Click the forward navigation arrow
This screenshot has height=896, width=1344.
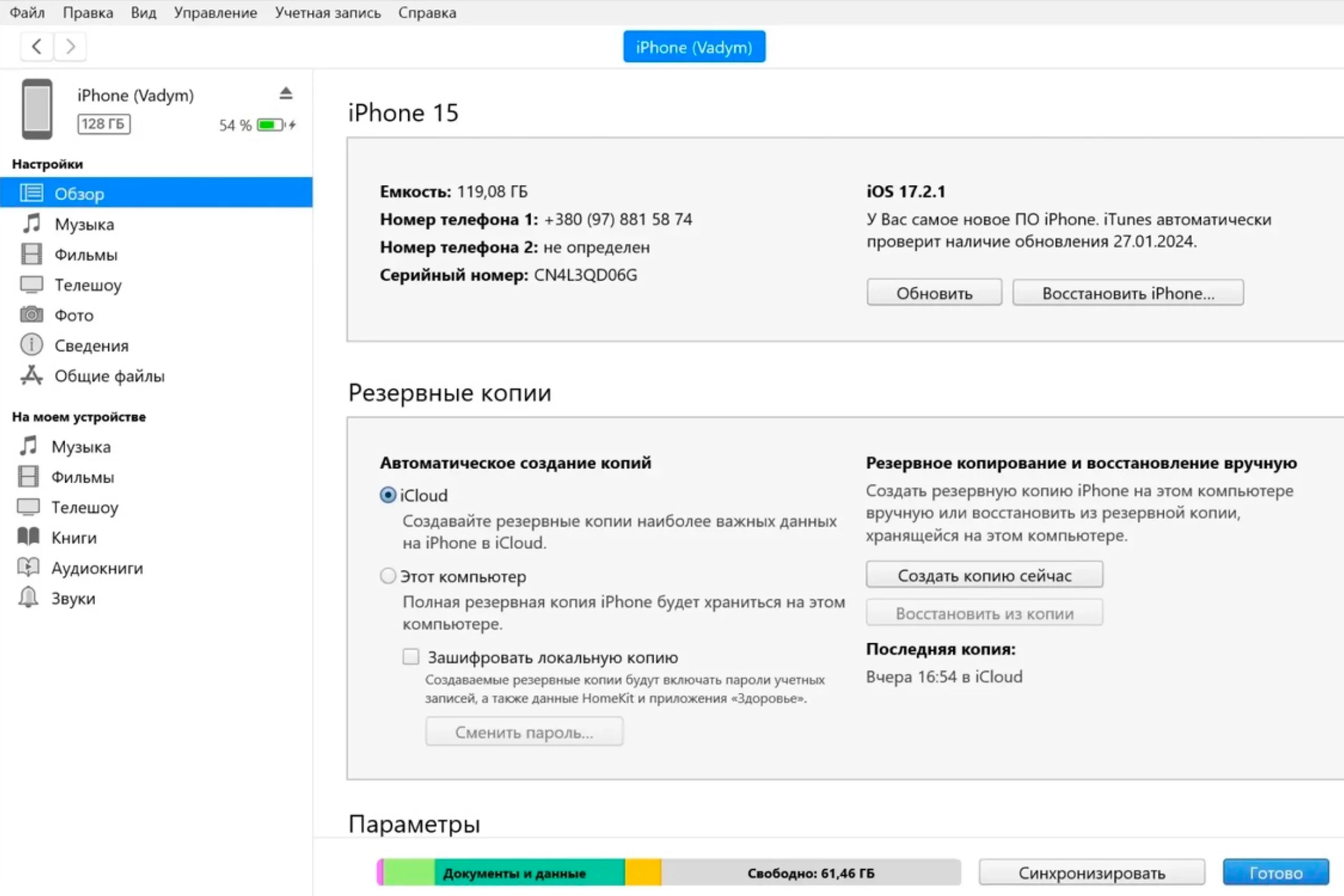[x=70, y=46]
